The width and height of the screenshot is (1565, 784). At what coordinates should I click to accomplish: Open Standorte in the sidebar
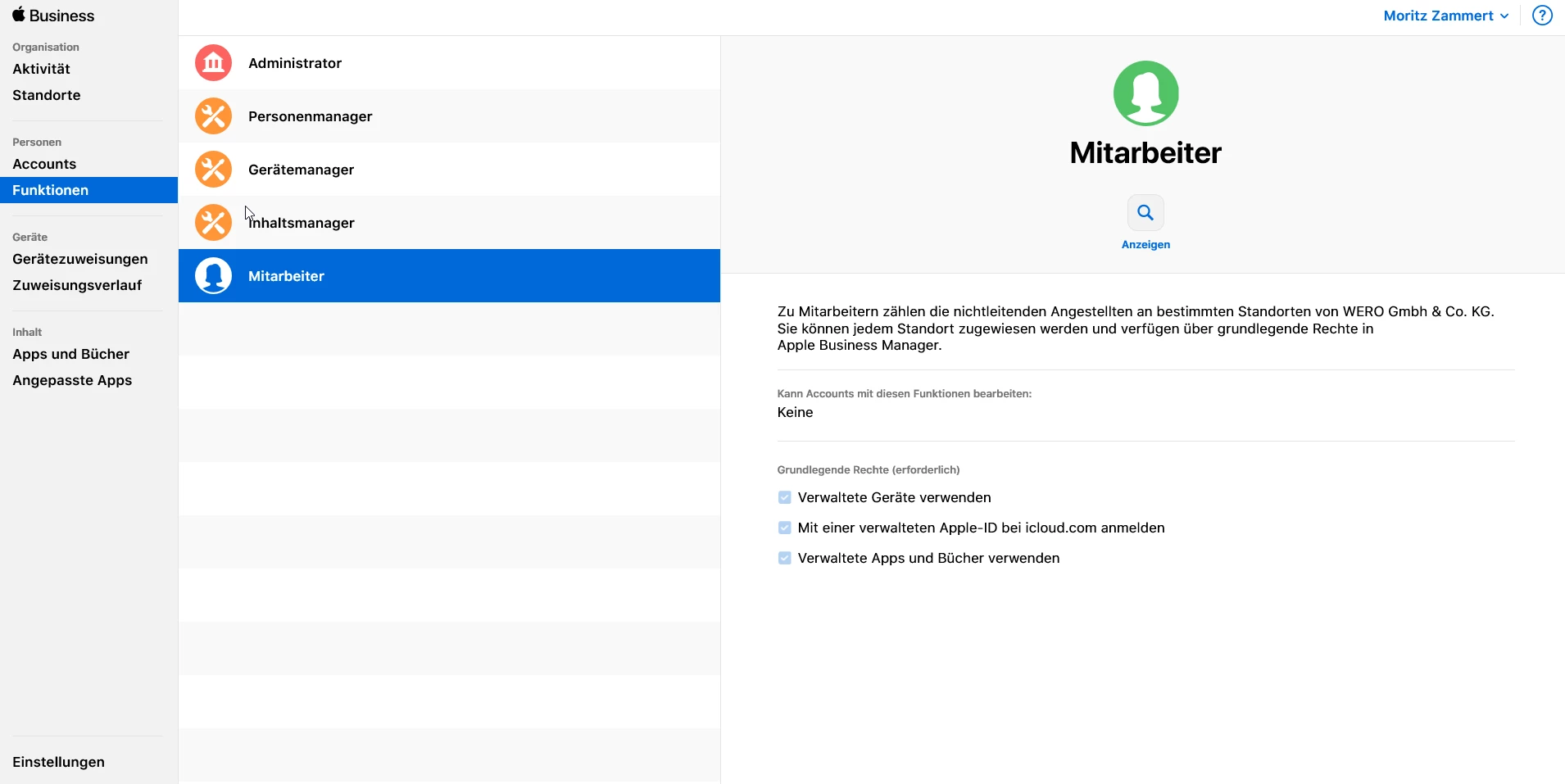[x=47, y=95]
